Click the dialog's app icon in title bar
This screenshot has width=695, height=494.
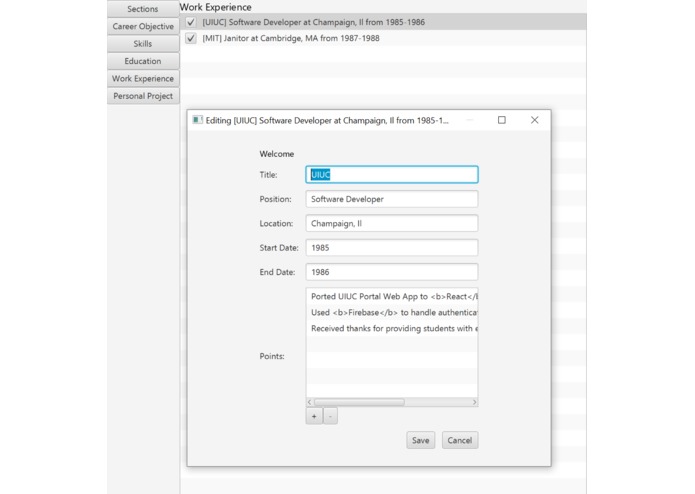[x=197, y=120]
